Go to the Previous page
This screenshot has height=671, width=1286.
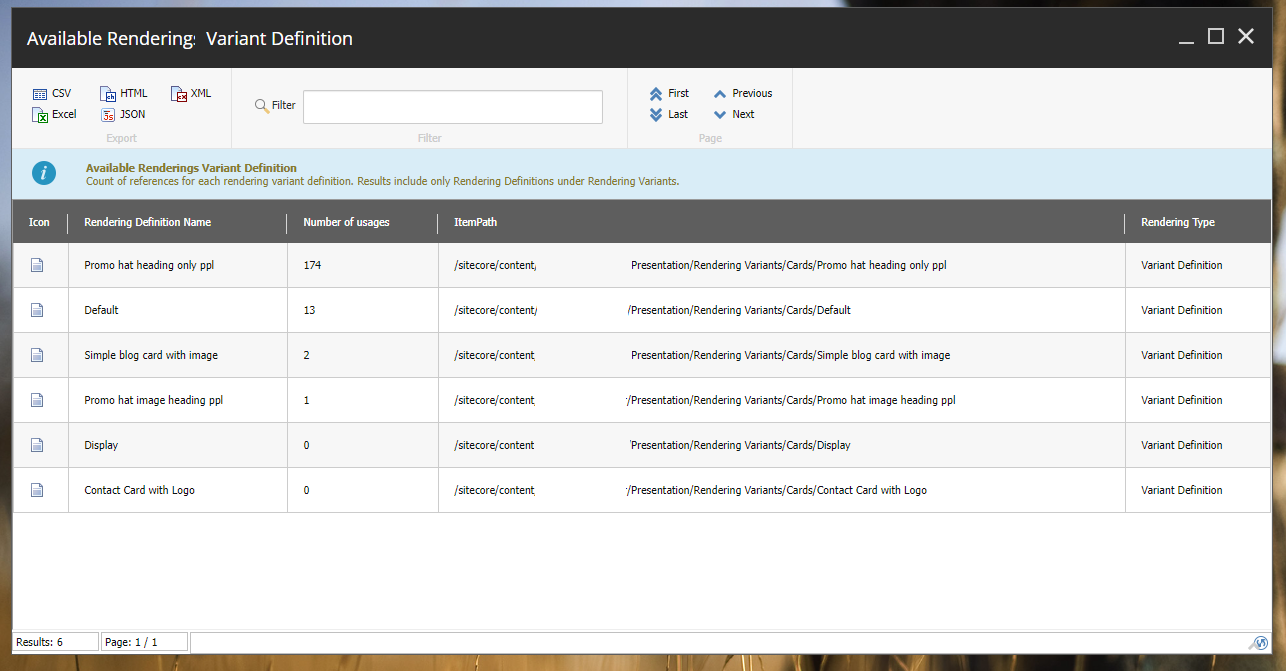coord(743,93)
